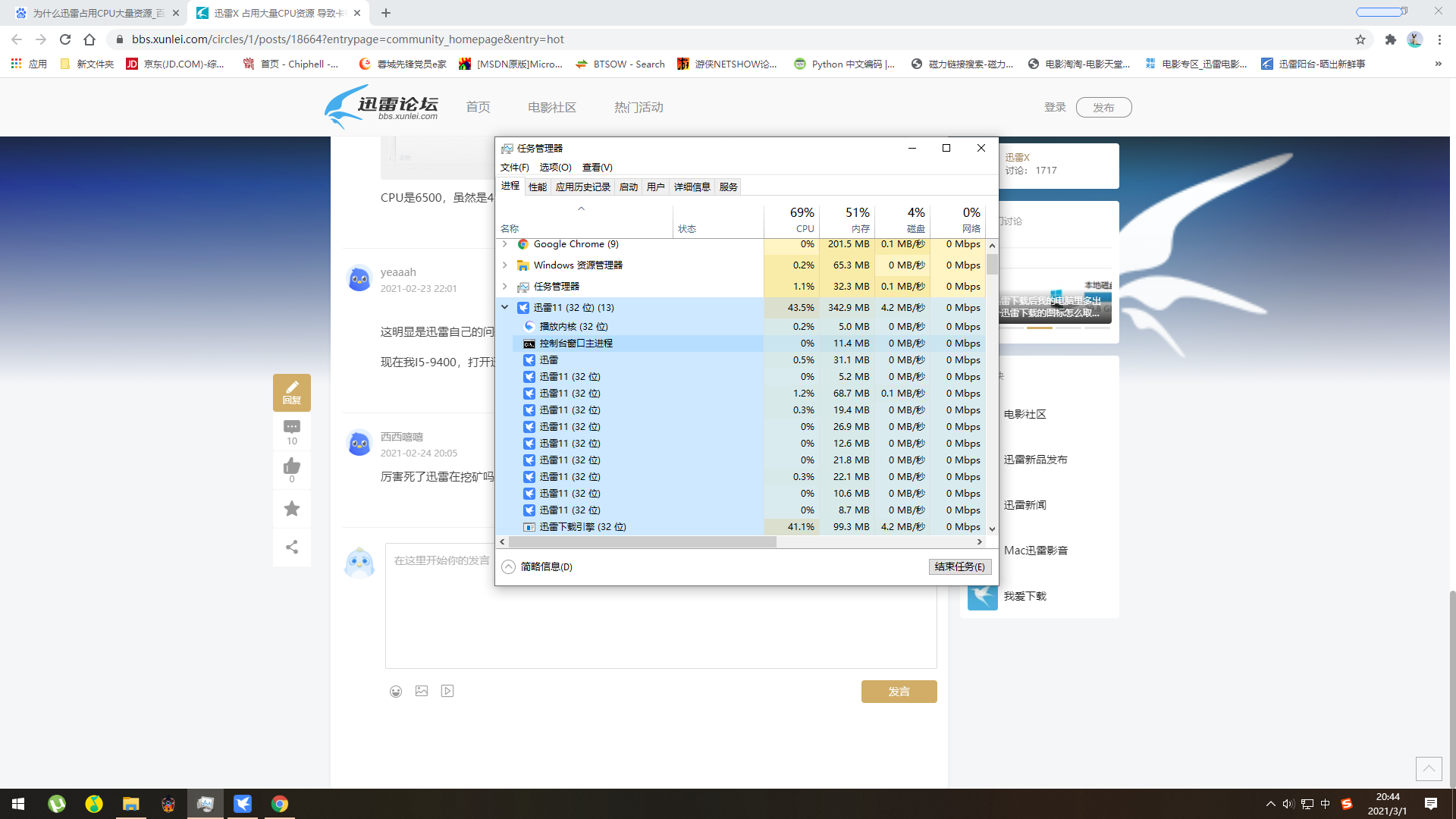
Task: Click Task Manager horizontal scrollbar thumb
Action: point(642,542)
